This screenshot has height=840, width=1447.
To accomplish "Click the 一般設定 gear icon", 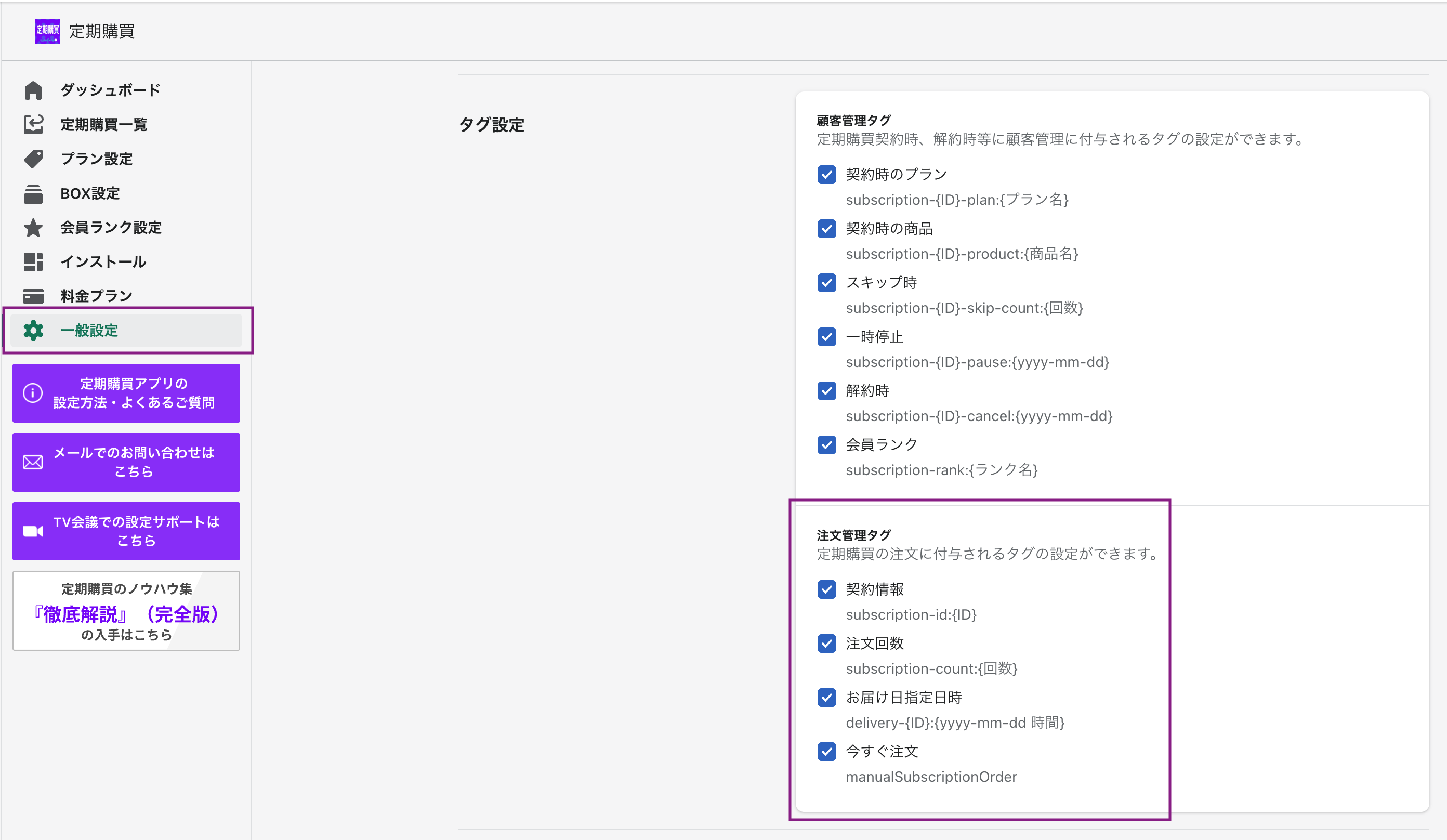I will (33, 330).
